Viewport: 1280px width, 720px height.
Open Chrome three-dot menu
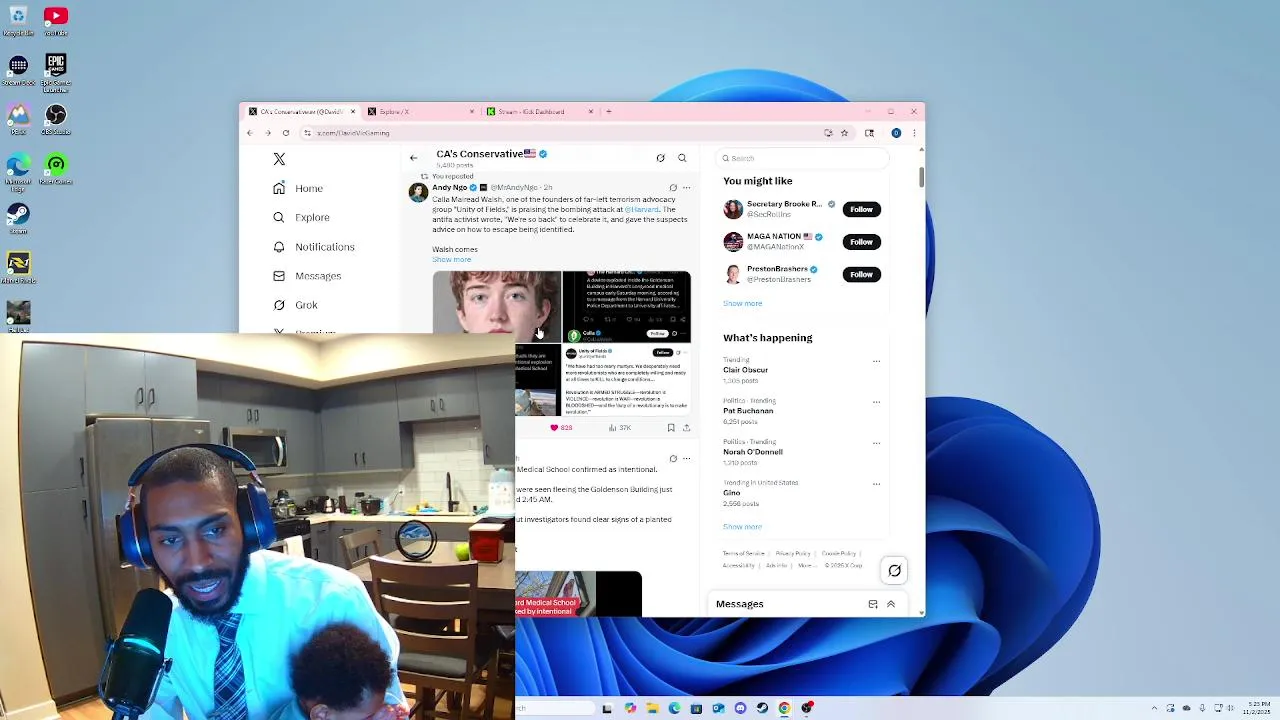point(913,133)
